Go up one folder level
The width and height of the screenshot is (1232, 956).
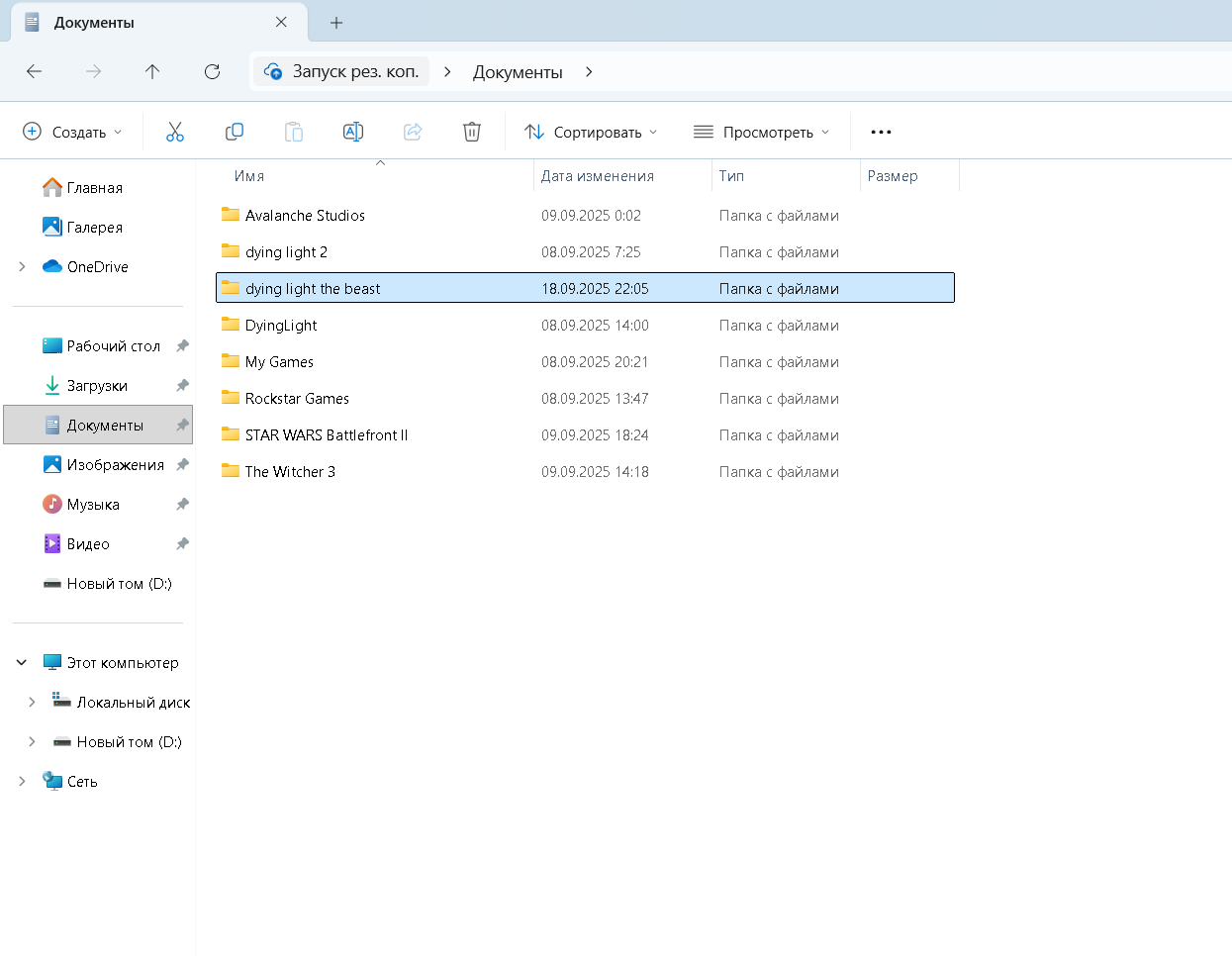coord(152,71)
